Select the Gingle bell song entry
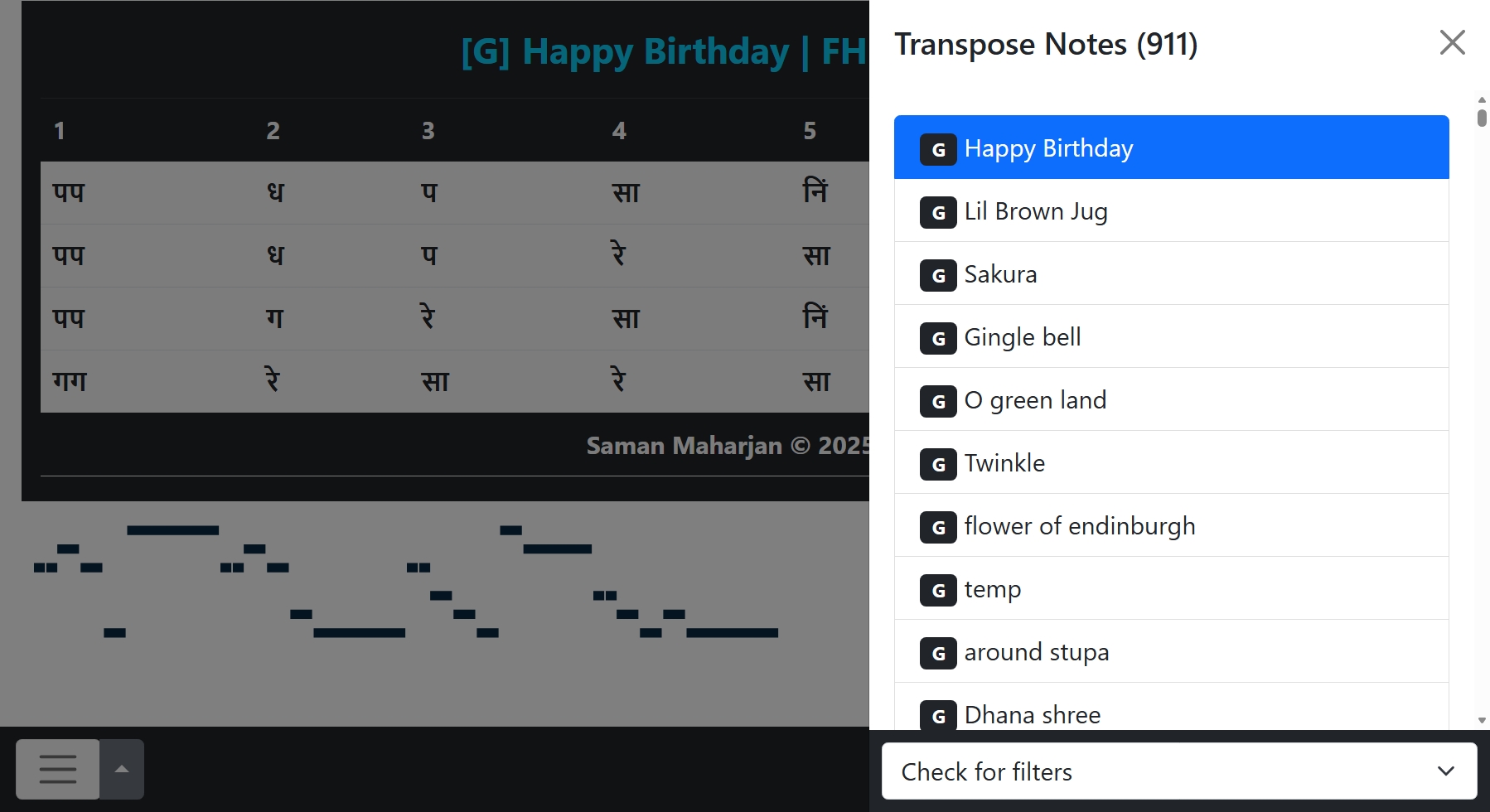The width and height of the screenshot is (1490, 812). click(1023, 337)
